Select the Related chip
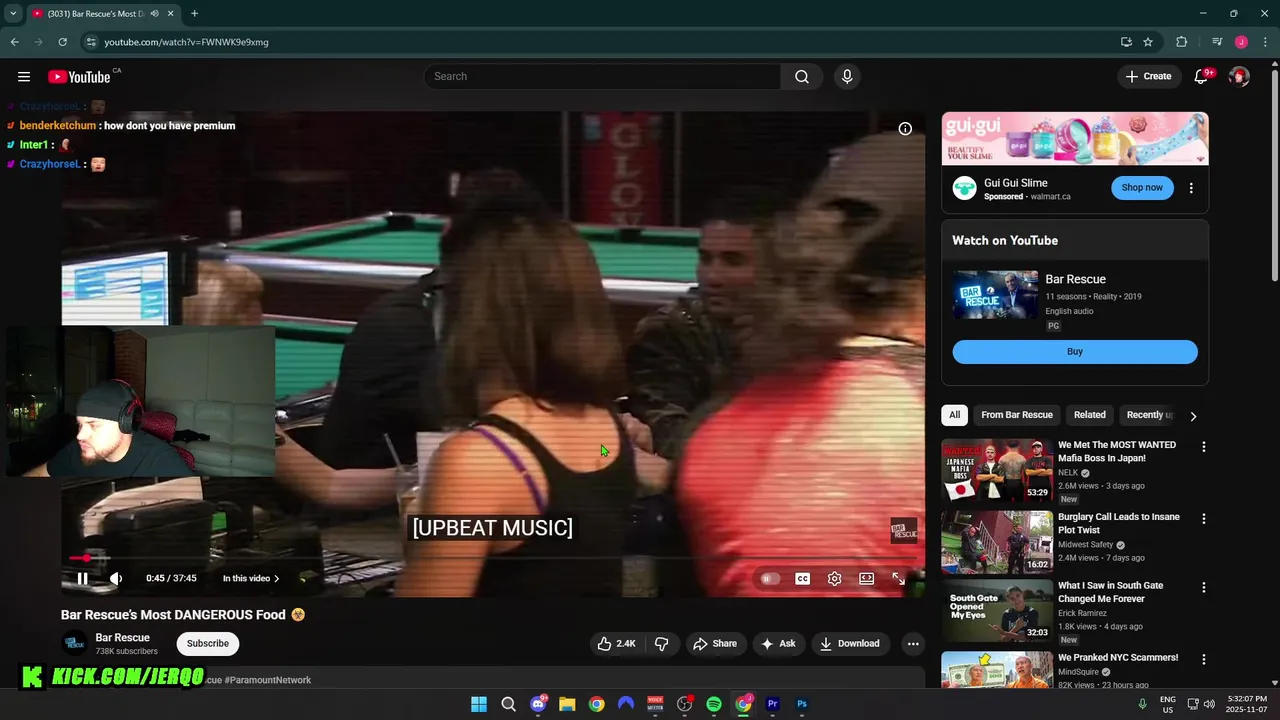The width and height of the screenshot is (1280, 720). click(x=1090, y=415)
